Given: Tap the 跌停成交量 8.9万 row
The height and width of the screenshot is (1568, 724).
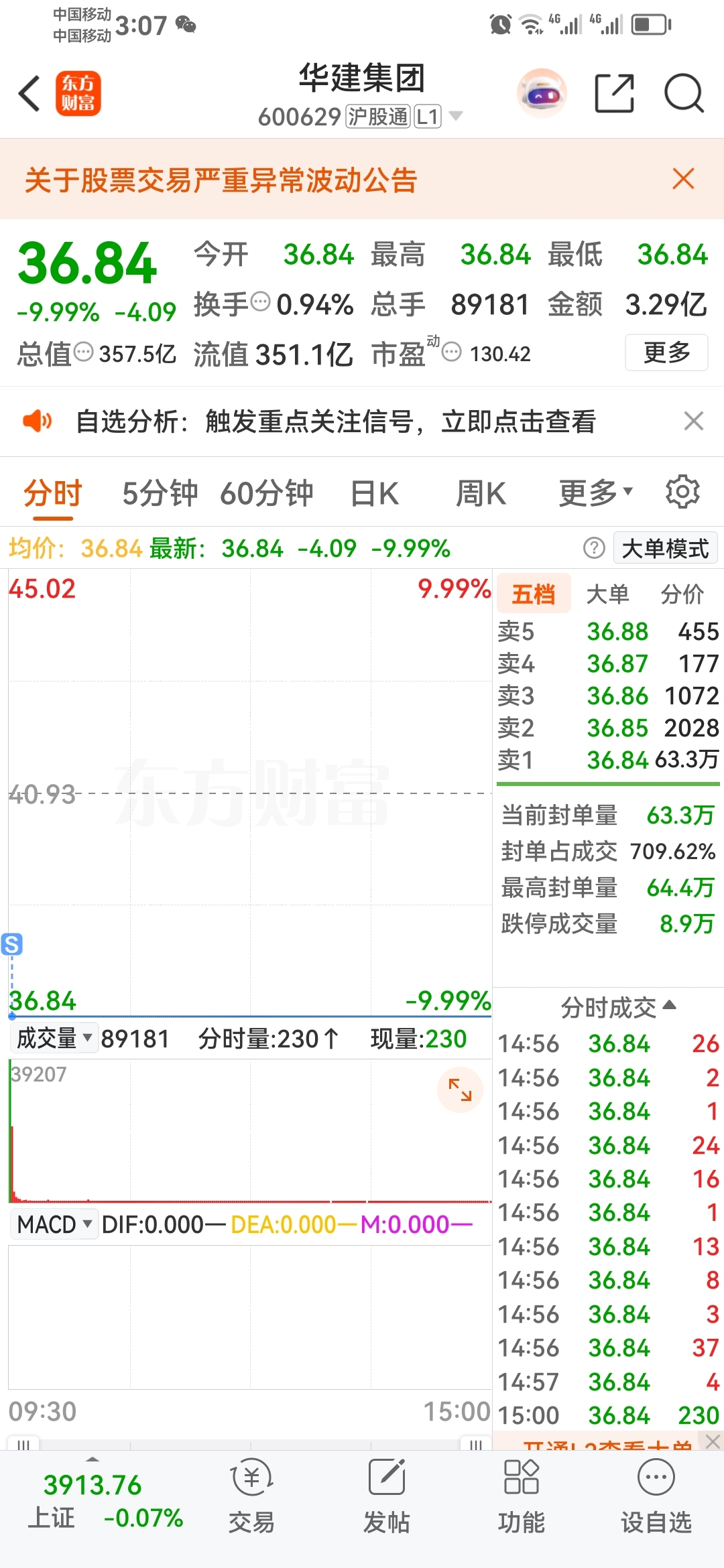Looking at the screenshot, I should [x=608, y=923].
